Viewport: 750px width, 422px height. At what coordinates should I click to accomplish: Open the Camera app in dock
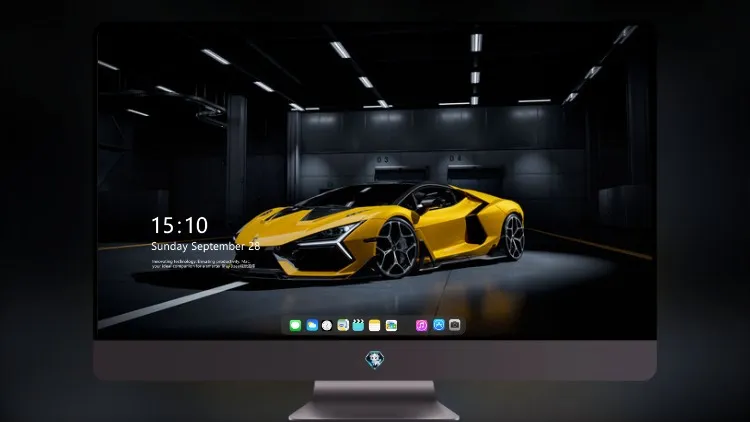click(455, 325)
